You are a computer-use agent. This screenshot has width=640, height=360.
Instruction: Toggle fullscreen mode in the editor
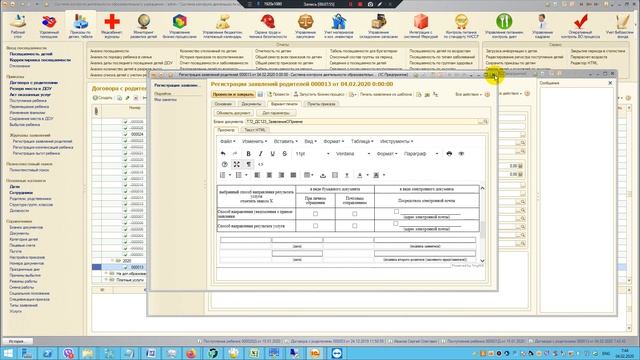[x=236, y=164]
